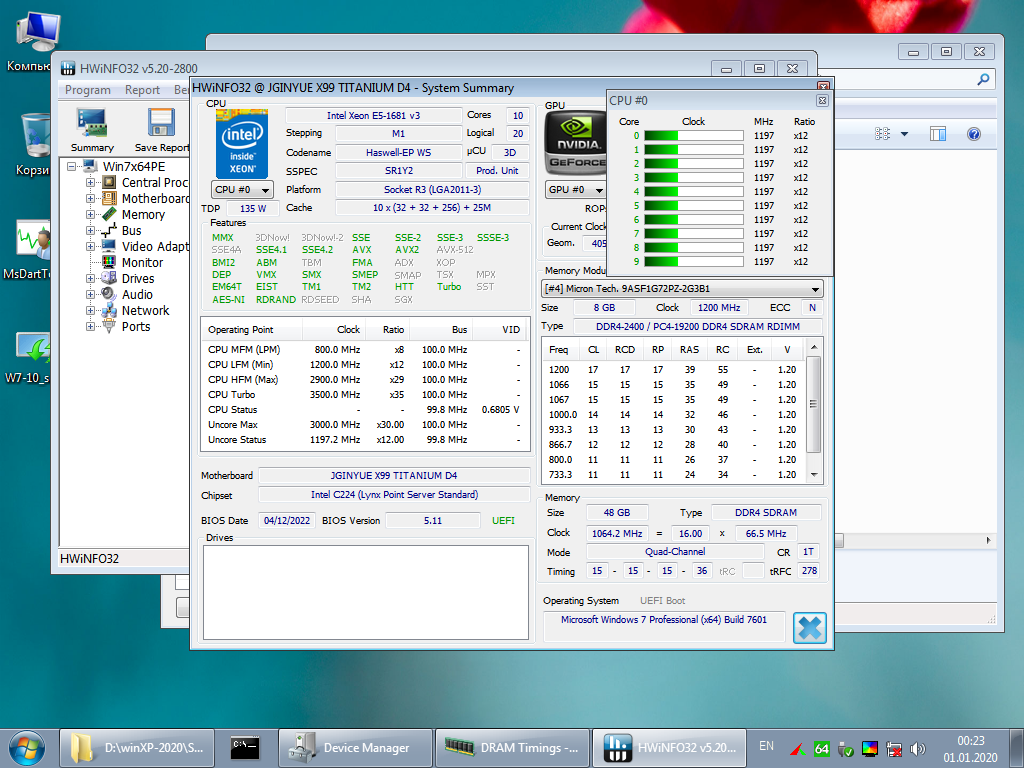Select the Audio tree icon
Viewport: 1024px width, 768px height.
click(x=109, y=295)
